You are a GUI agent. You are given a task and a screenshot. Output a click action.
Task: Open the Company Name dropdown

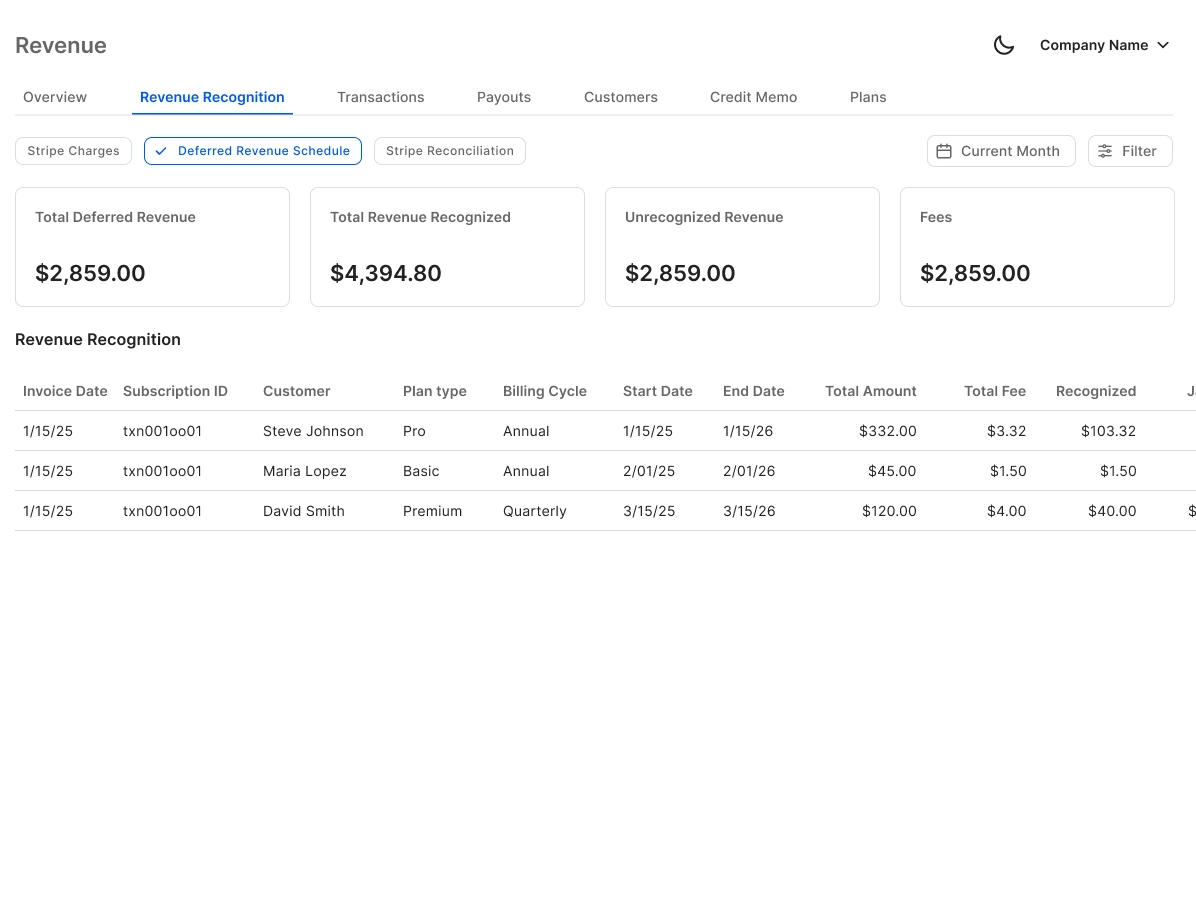click(x=1104, y=46)
